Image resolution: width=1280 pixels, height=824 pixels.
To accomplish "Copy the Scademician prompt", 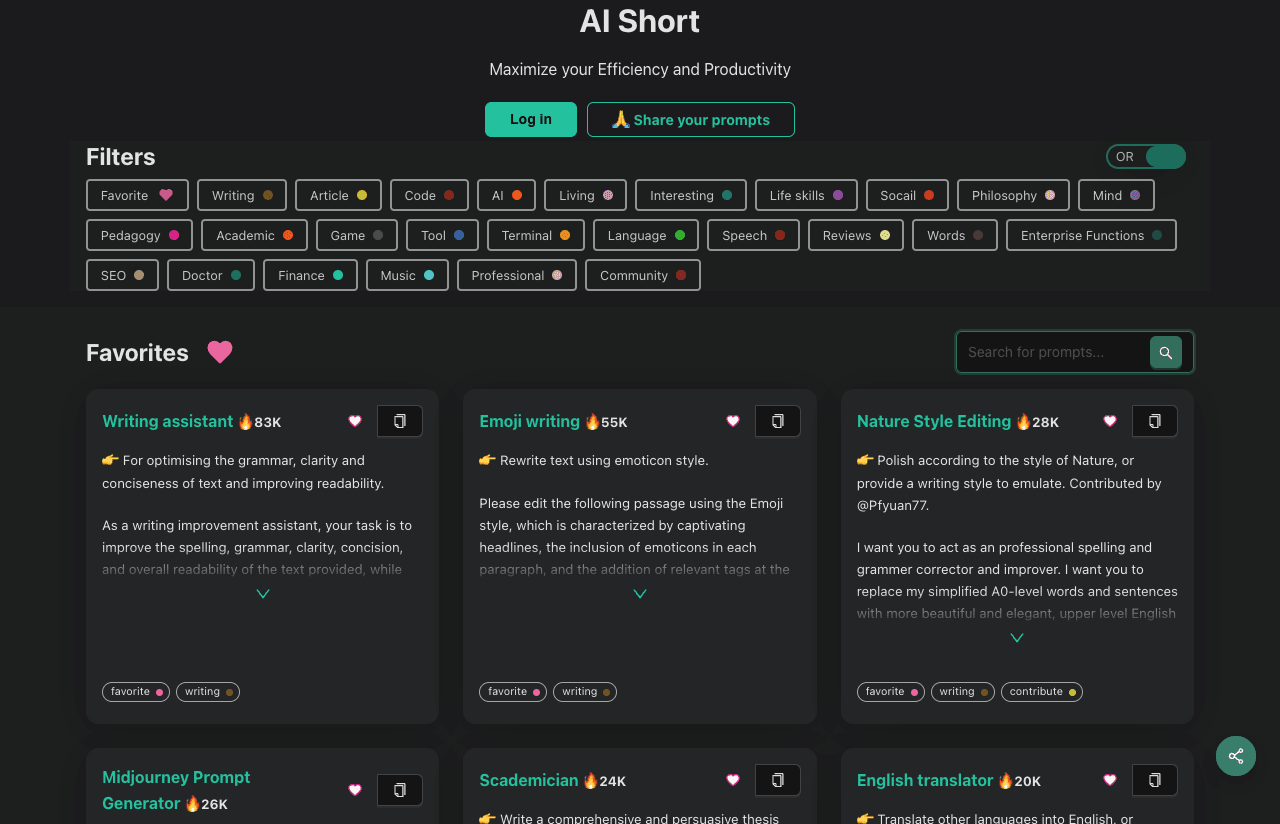I will coord(778,780).
